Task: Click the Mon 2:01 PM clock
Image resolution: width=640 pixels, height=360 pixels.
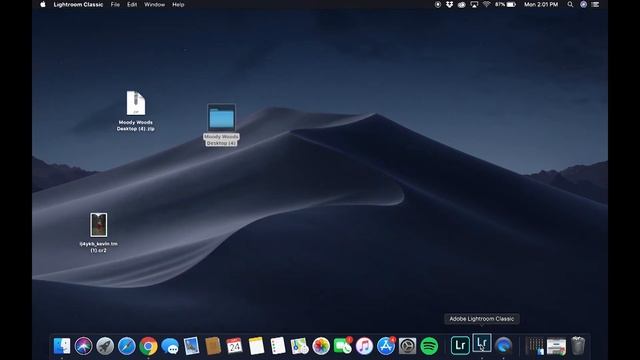Action: [541, 4]
